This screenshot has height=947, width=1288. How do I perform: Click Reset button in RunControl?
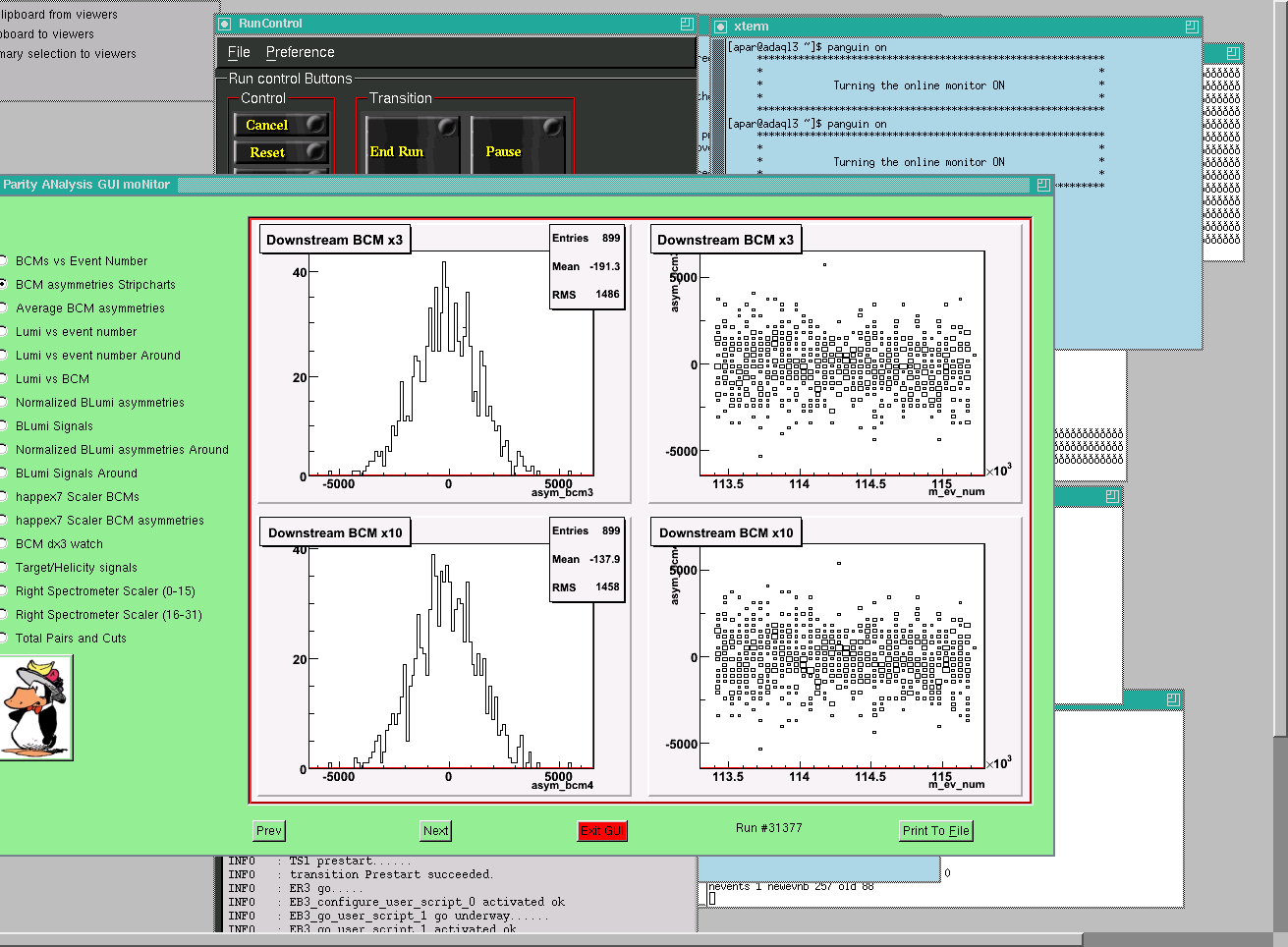(x=281, y=152)
